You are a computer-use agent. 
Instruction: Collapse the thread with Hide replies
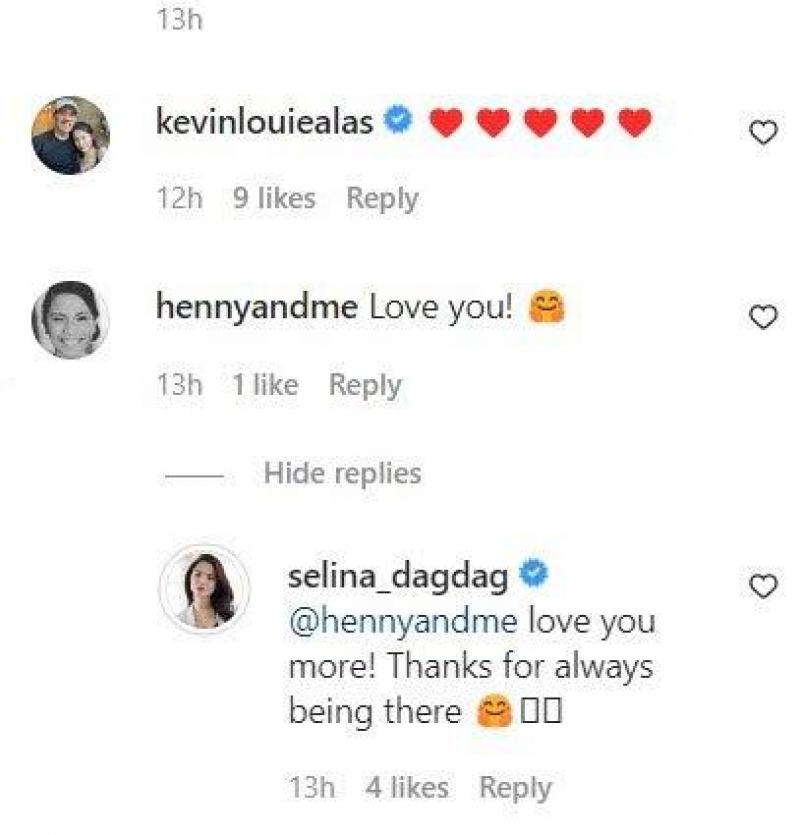coord(342,473)
